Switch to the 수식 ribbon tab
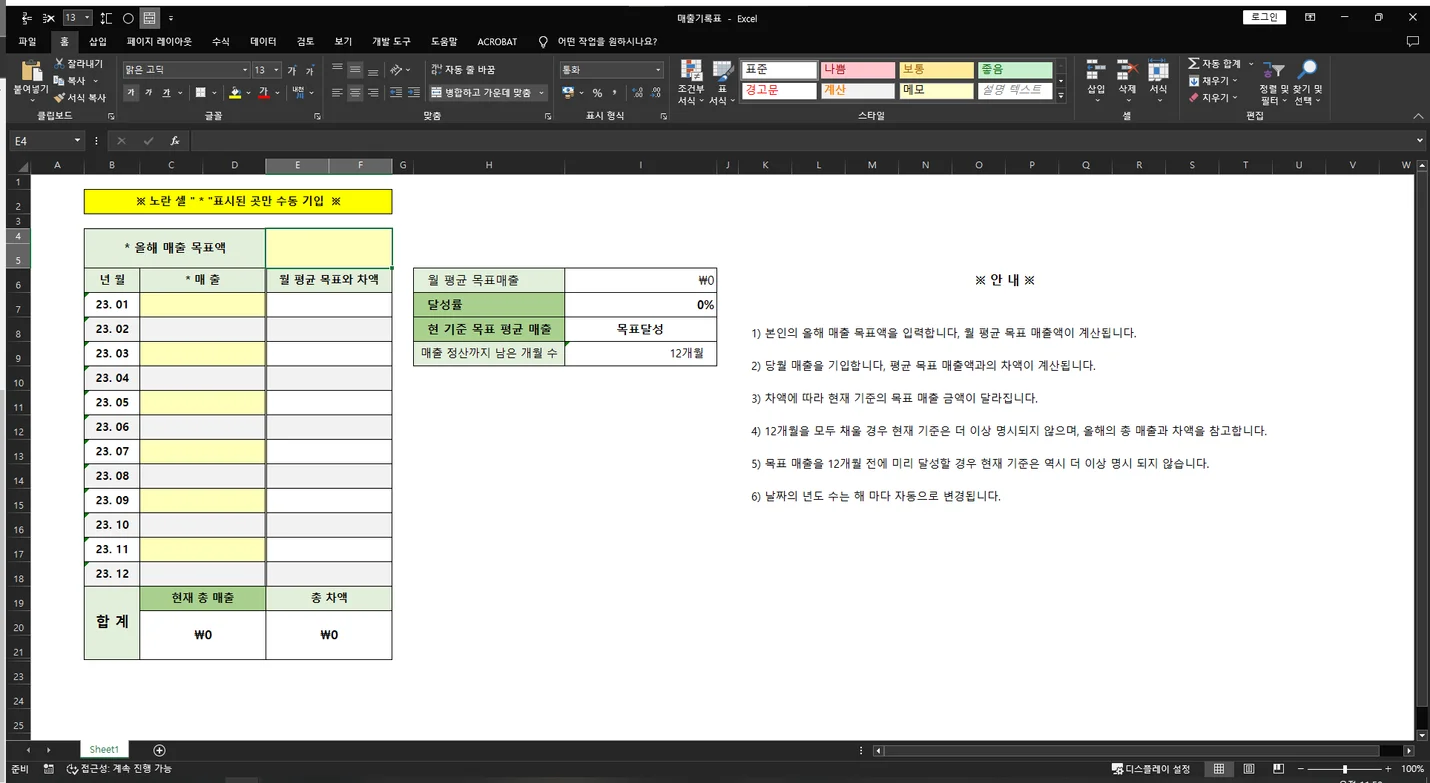This screenshot has height=783, width=1430. click(221, 42)
